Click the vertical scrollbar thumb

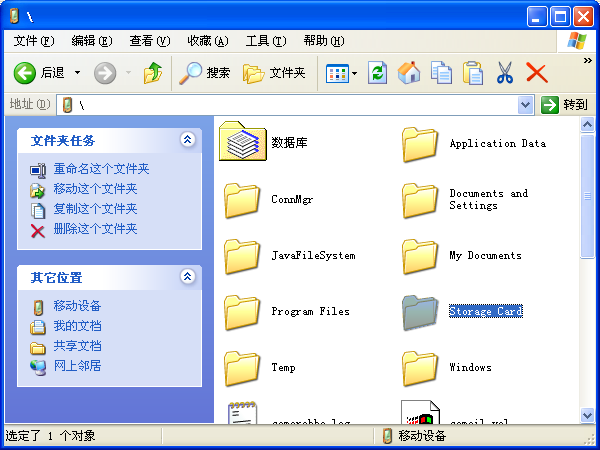[587, 196]
